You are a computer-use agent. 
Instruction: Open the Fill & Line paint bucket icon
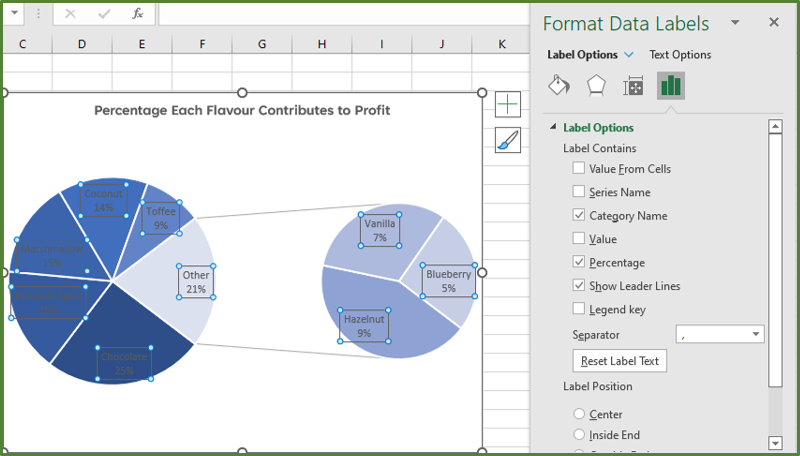559,85
